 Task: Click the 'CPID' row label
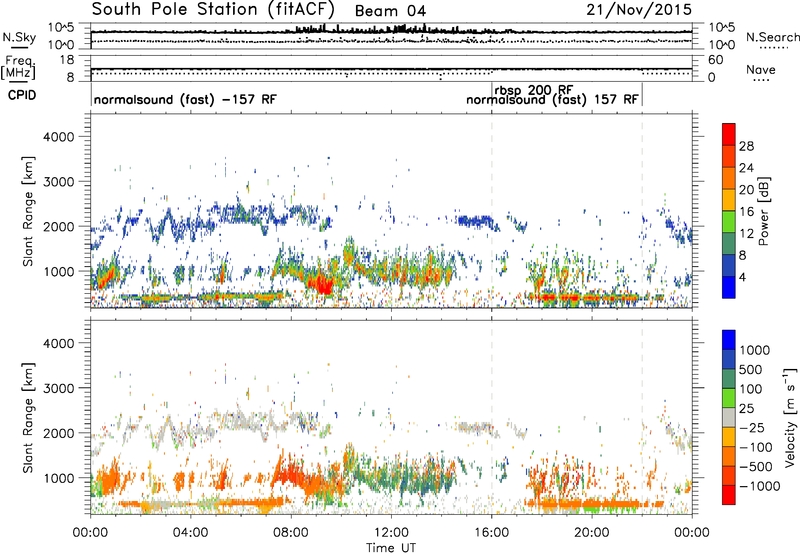[x=22, y=95]
